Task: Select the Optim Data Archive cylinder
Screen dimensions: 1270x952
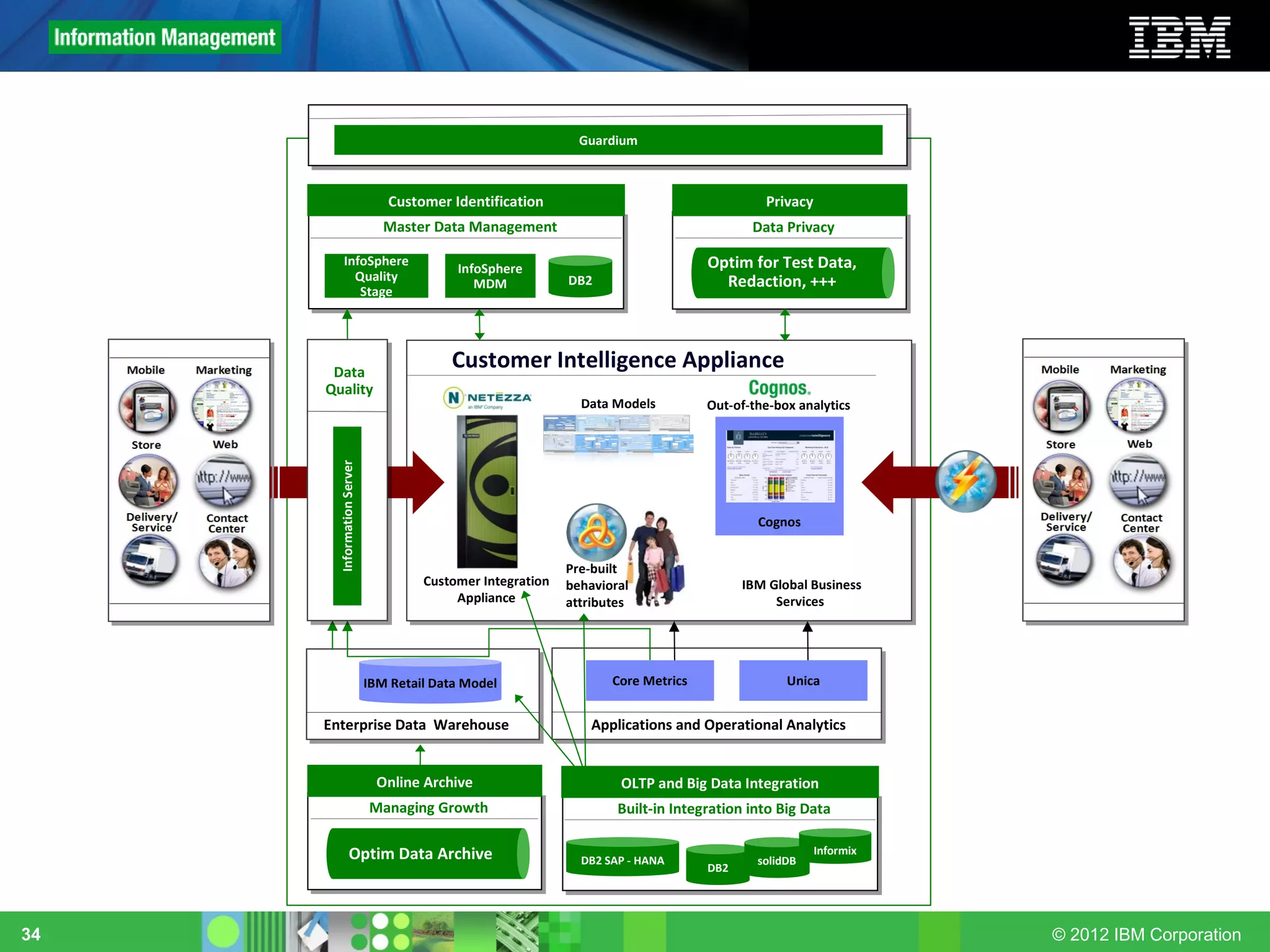Action: (x=427, y=853)
